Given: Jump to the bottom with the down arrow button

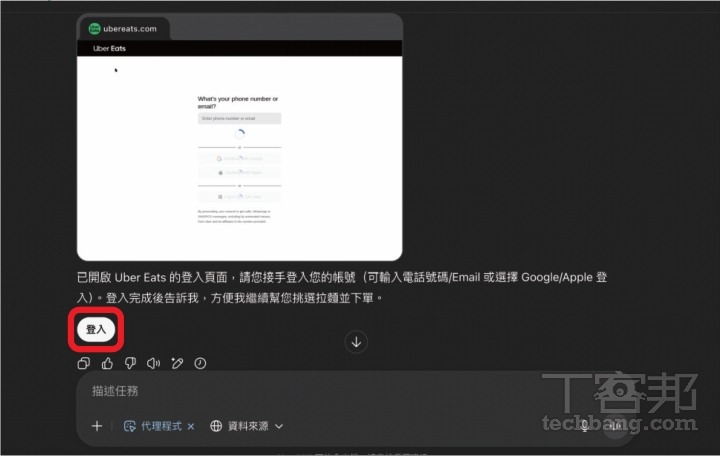Looking at the screenshot, I should click(356, 342).
